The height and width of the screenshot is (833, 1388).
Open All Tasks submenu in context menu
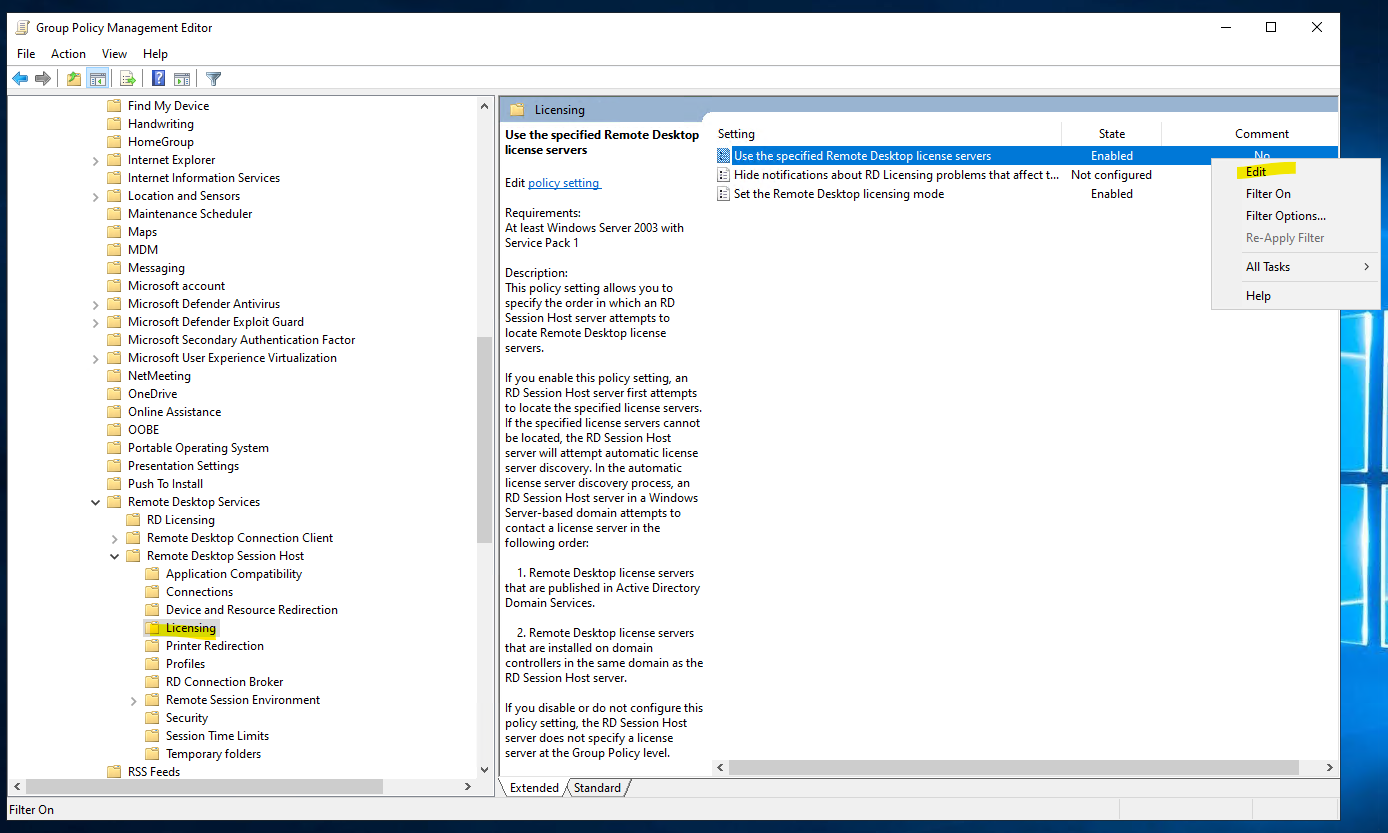(x=1295, y=267)
